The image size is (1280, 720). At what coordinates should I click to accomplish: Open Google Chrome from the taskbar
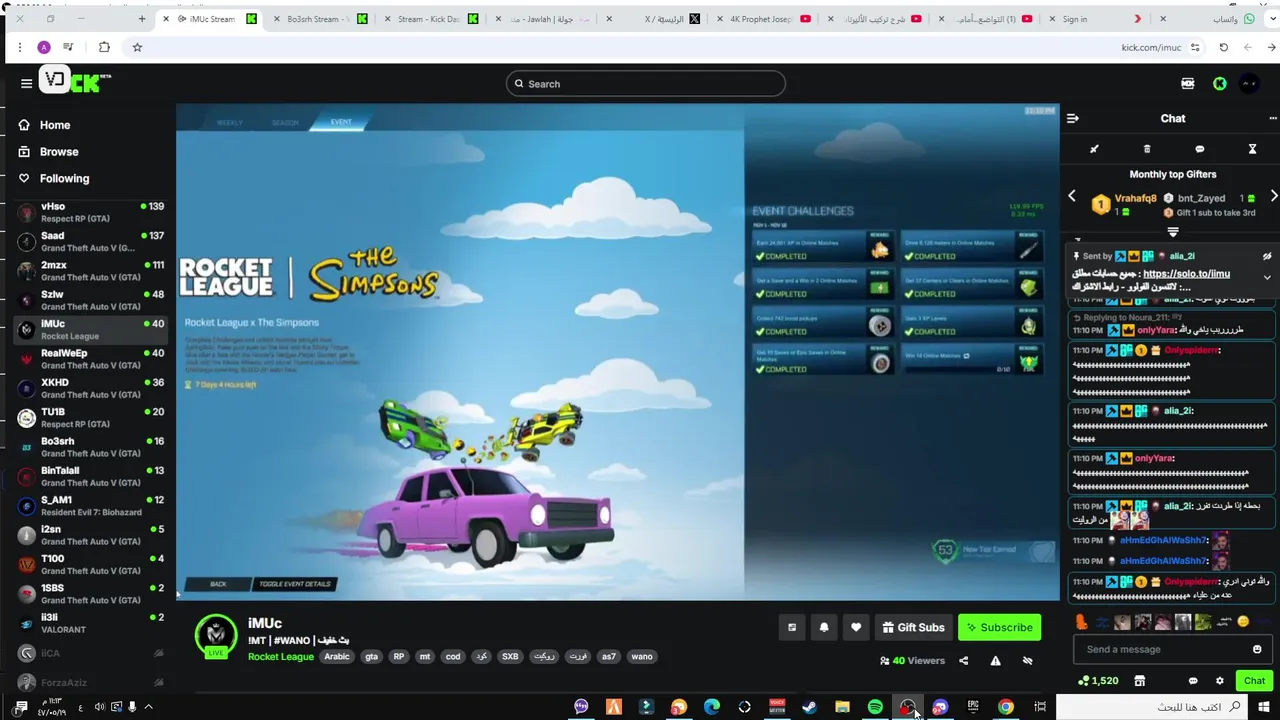(1006, 707)
